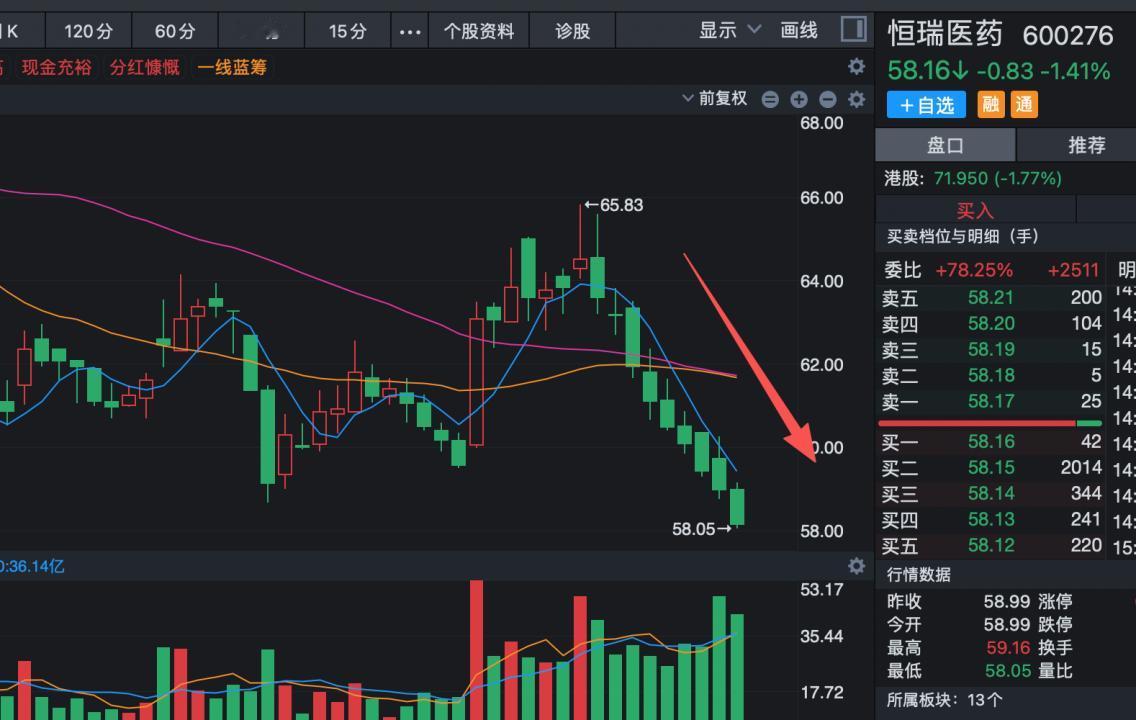Image resolution: width=1136 pixels, height=720 pixels.
Task: Open the stock tags row settings gear
Action: 856,66
